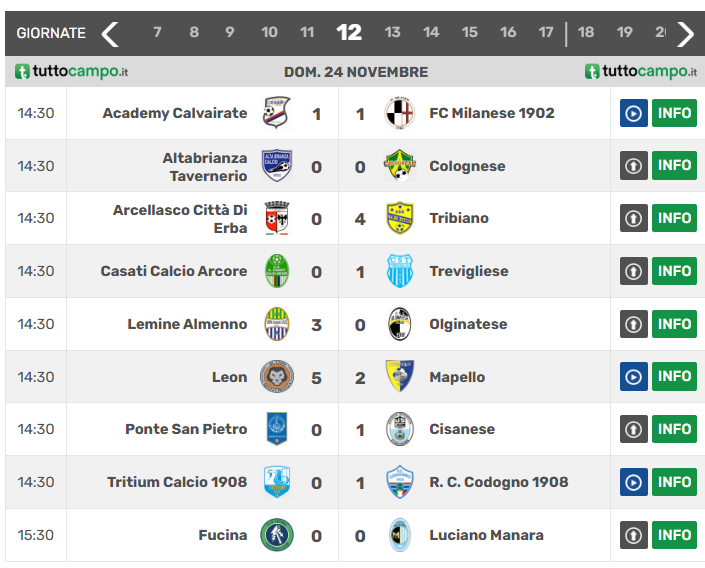705x568 pixels.
Task: Open INFO for Ponte San Pietro match
Action: [674, 429]
